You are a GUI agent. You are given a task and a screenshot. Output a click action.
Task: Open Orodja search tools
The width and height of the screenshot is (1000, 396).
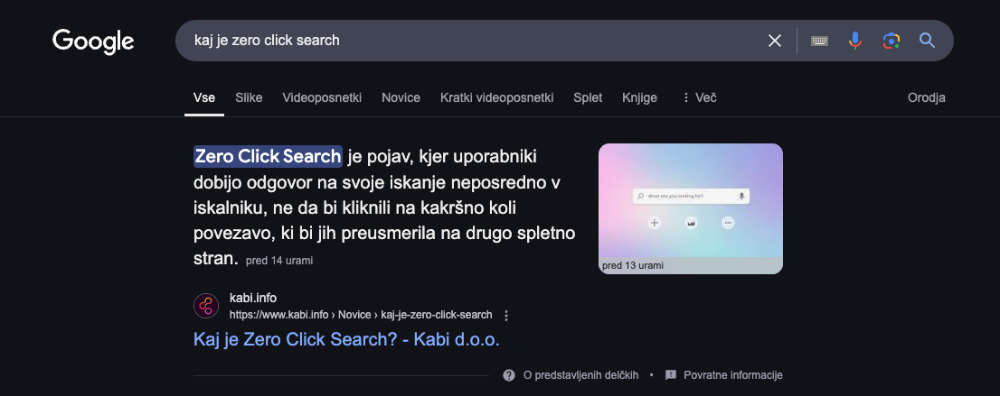click(x=926, y=98)
